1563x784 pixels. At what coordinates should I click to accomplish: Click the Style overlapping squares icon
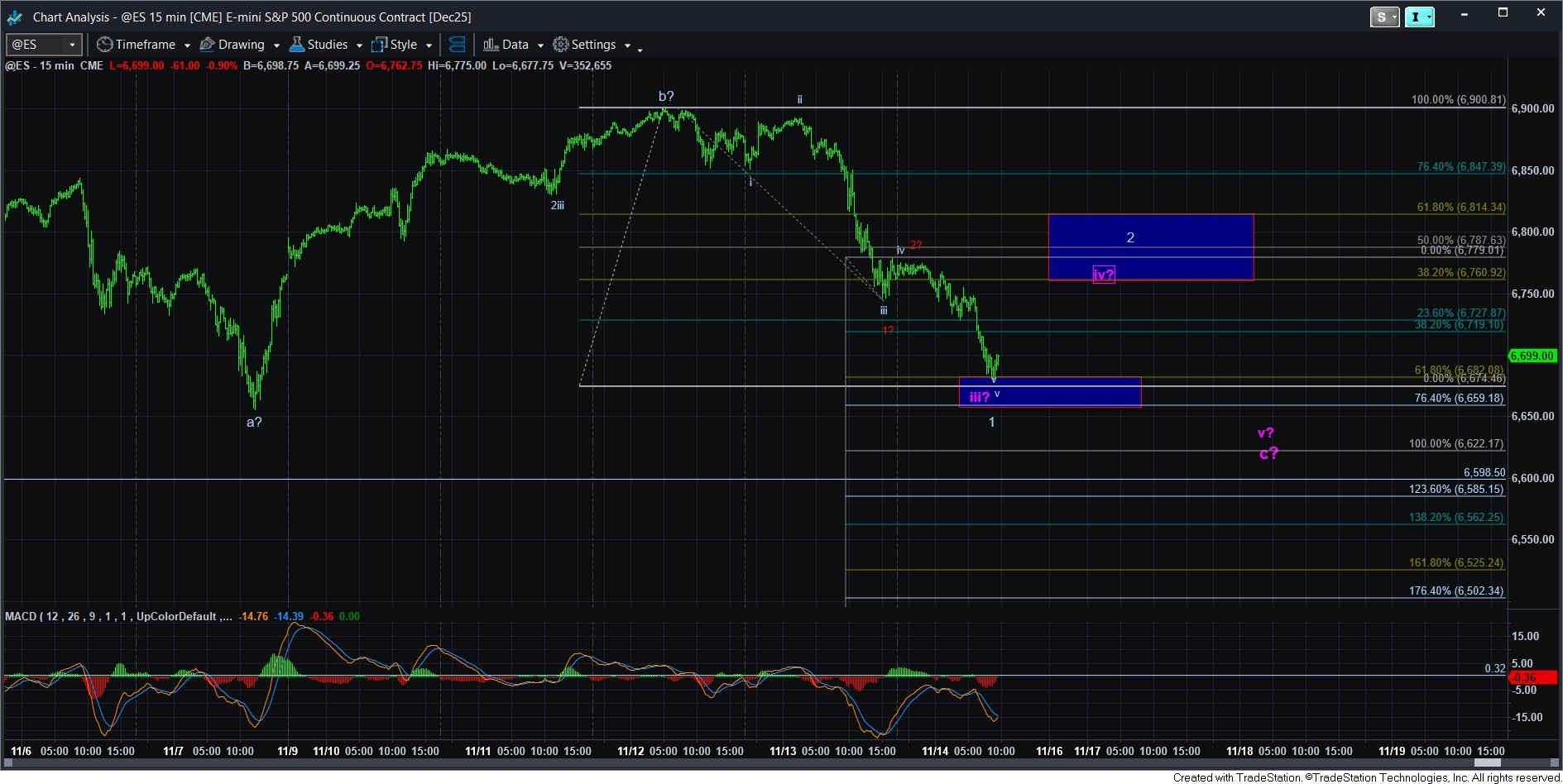pyautogui.click(x=380, y=45)
